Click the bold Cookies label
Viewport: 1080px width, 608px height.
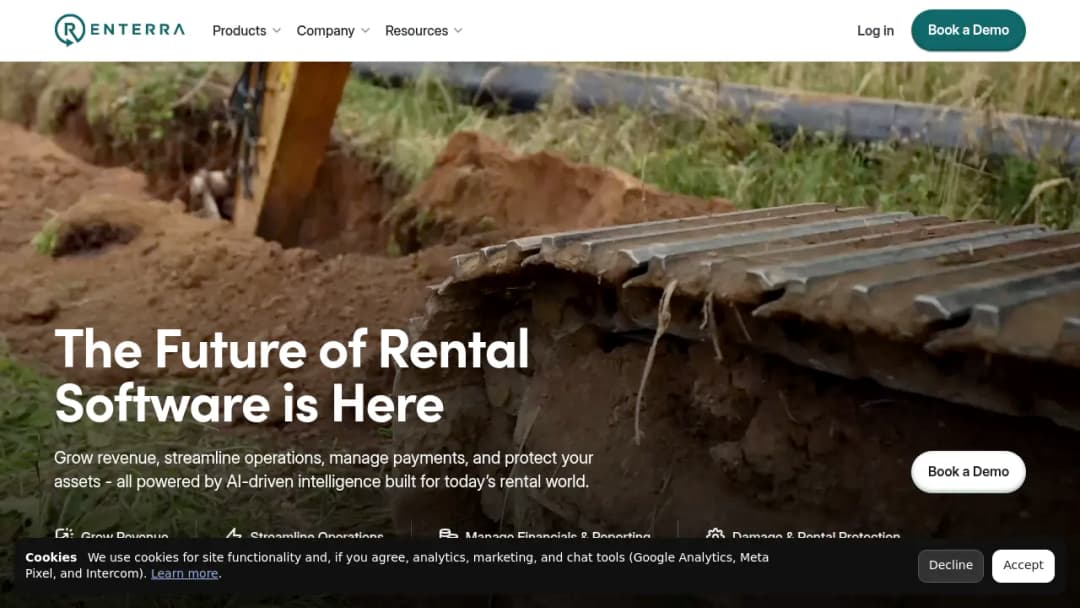click(x=51, y=557)
